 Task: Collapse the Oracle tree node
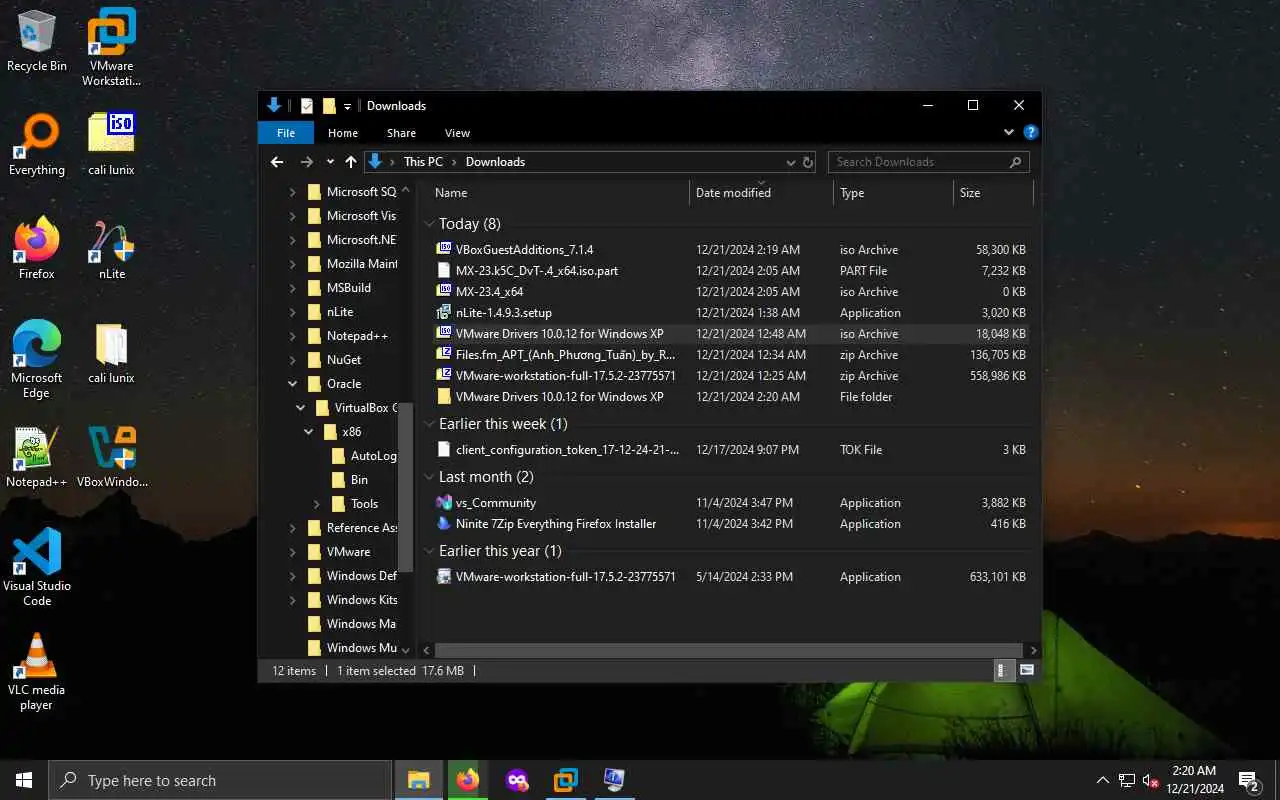click(x=292, y=384)
